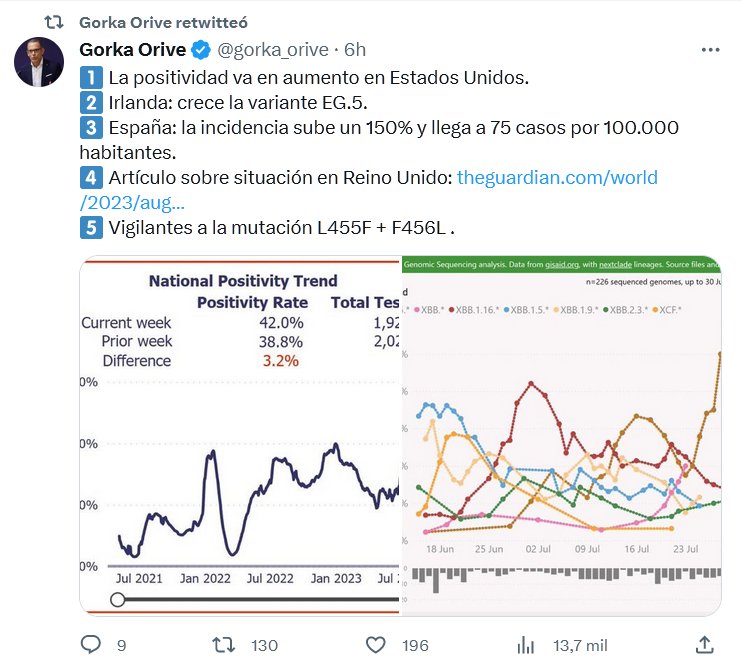Click the blue verified badge

tap(200, 49)
